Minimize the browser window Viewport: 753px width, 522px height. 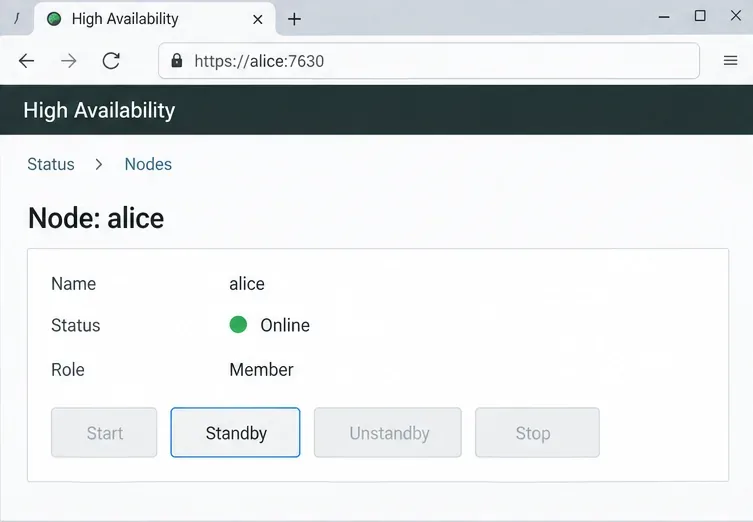[664, 17]
